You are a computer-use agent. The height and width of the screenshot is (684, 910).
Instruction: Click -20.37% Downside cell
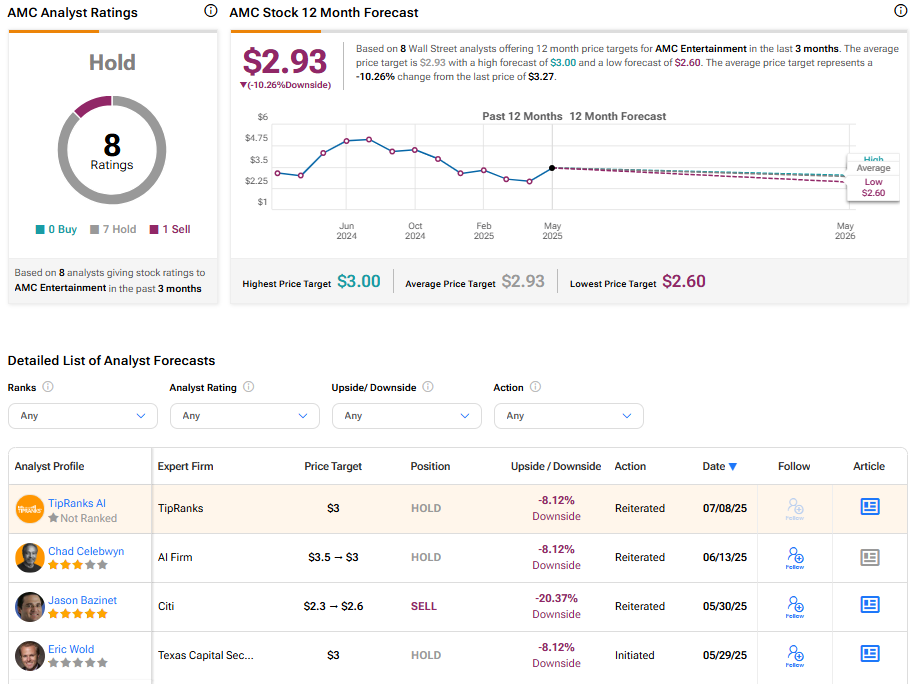tap(556, 606)
